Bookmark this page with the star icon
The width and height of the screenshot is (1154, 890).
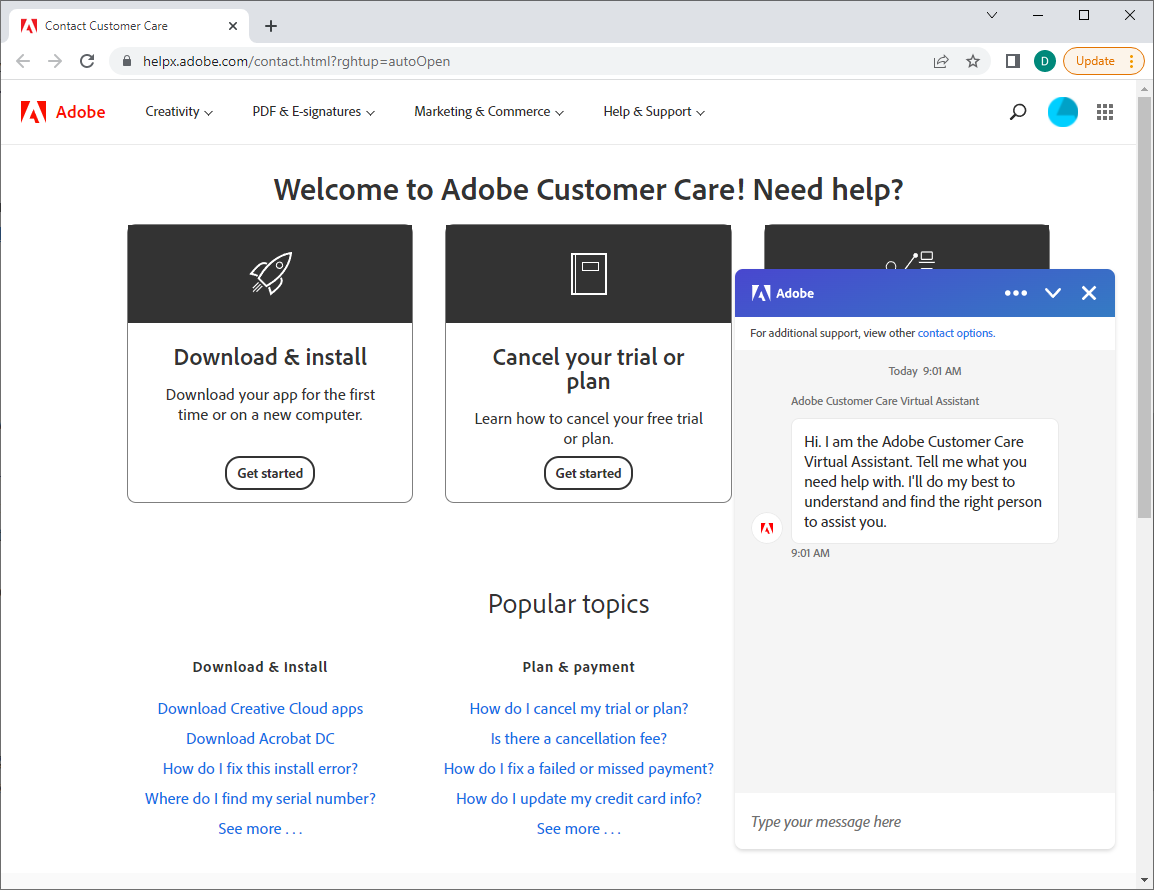click(972, 61)
